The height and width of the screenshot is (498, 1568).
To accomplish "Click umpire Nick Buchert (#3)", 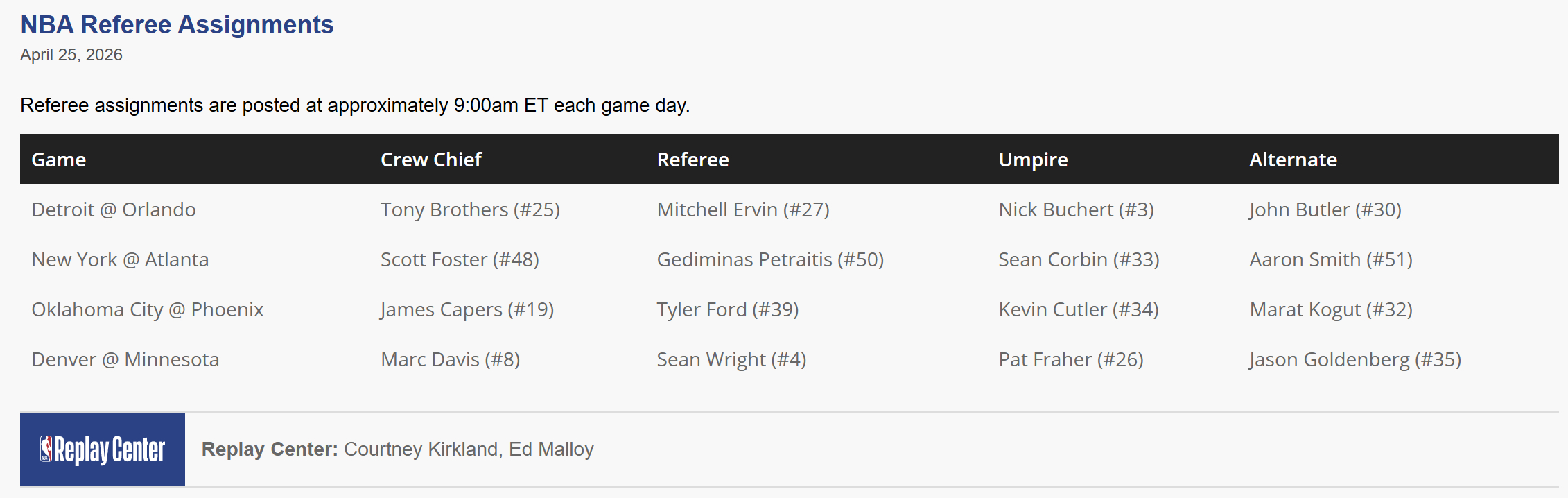I will point(1076,209).
